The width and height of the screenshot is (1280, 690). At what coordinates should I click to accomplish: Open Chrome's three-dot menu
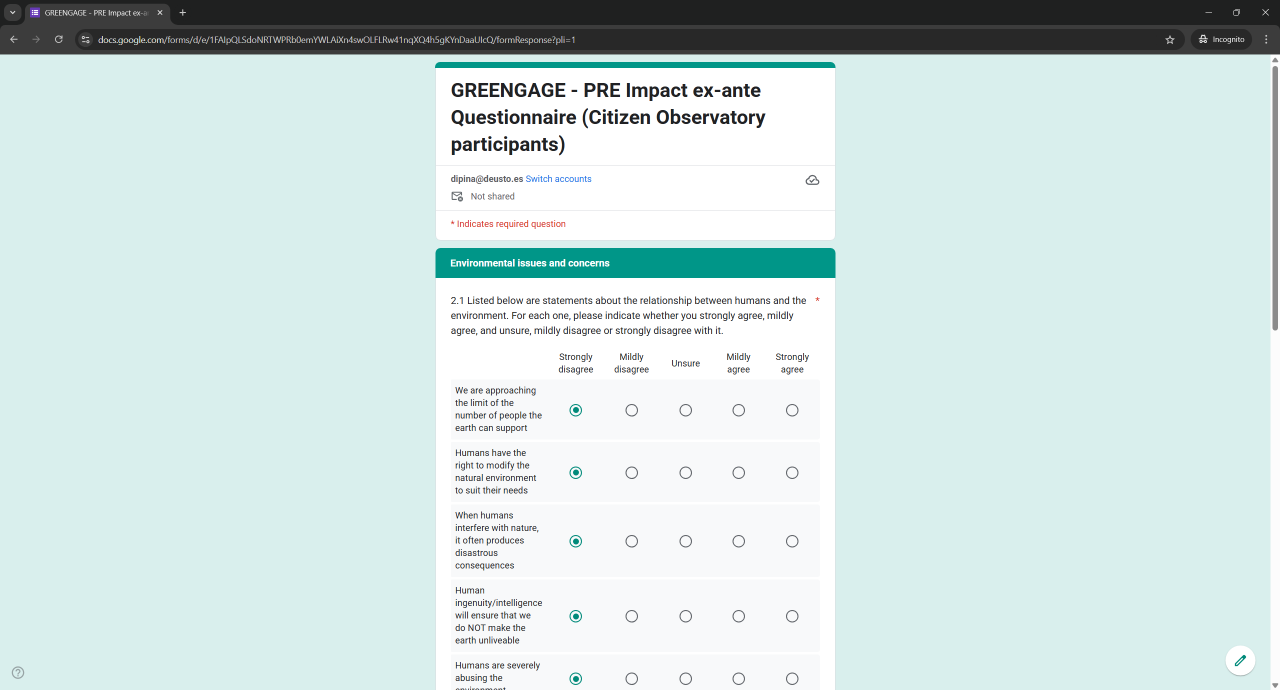[1266, 40]
